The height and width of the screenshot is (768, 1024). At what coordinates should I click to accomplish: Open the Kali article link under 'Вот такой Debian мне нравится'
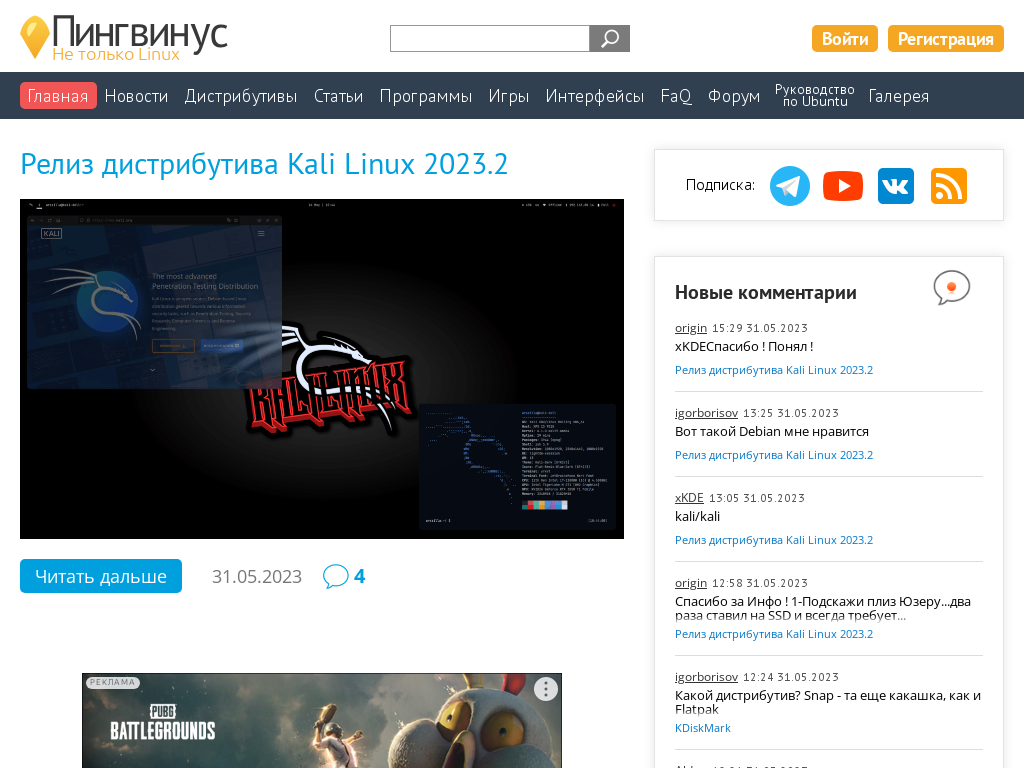774,455
